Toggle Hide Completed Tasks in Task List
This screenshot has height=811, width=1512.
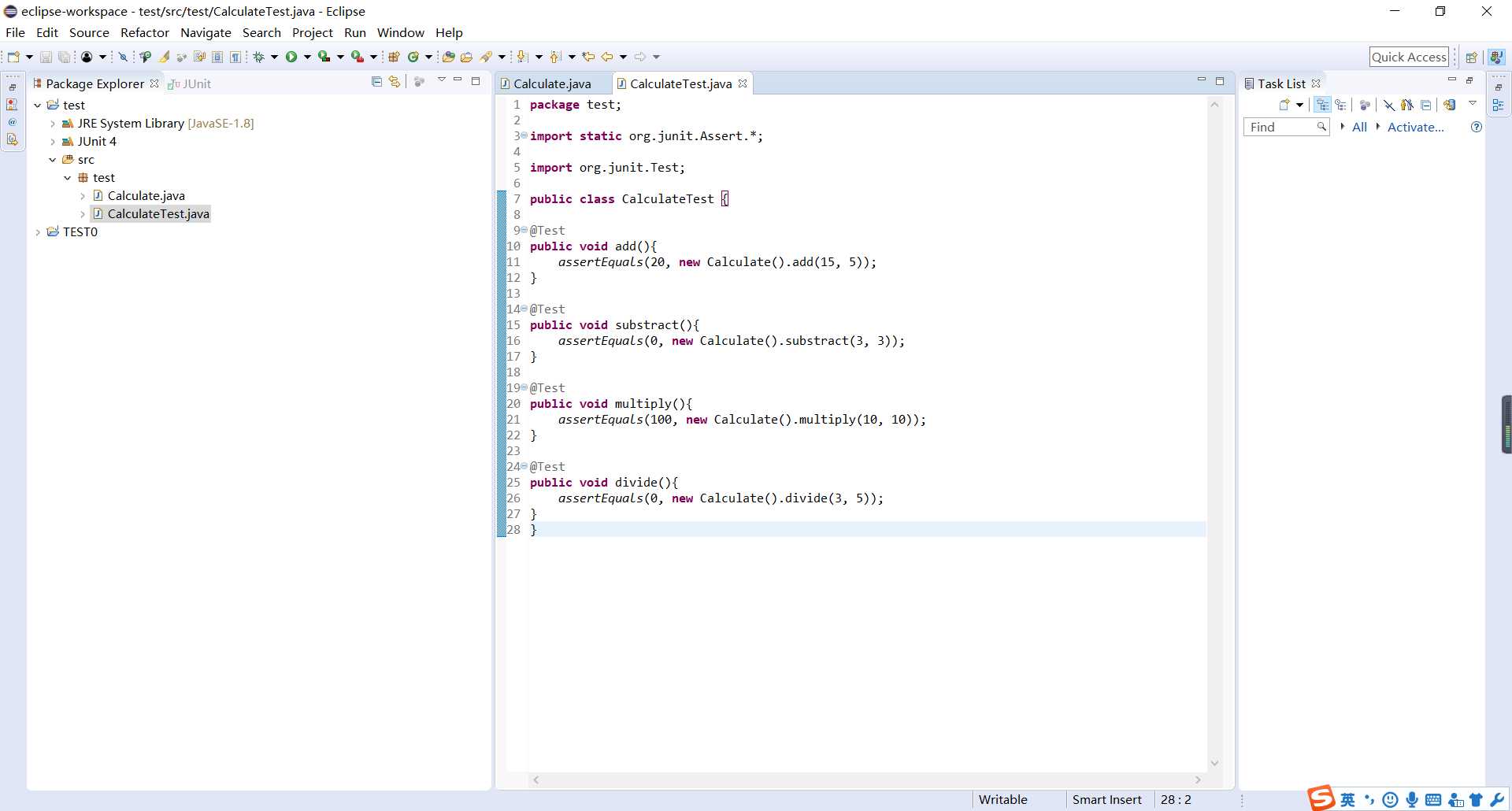[1389, 105]
